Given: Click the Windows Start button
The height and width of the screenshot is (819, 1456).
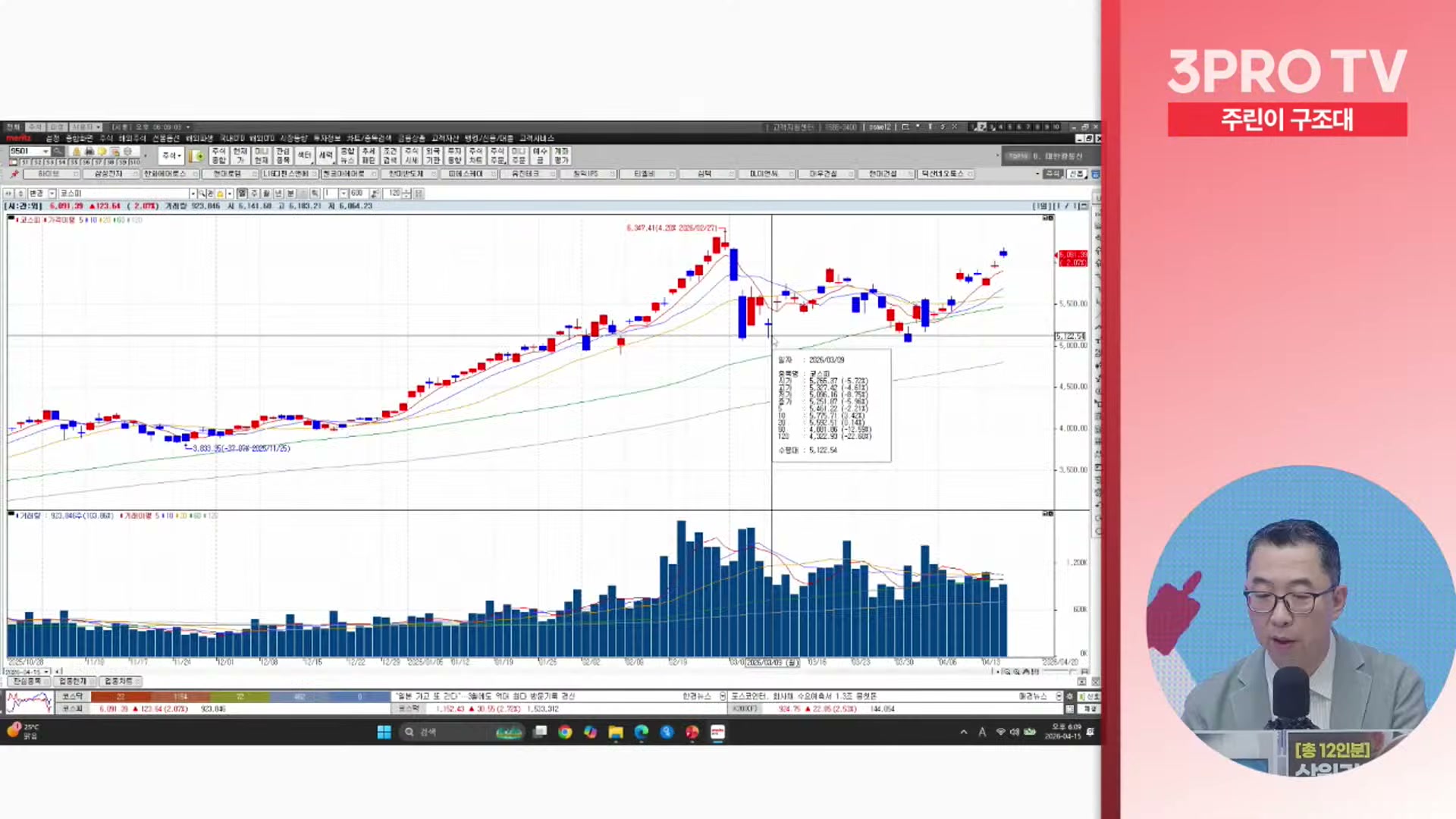Looking at the screenshot, I should pyautogui.click(x=384, y=732).
